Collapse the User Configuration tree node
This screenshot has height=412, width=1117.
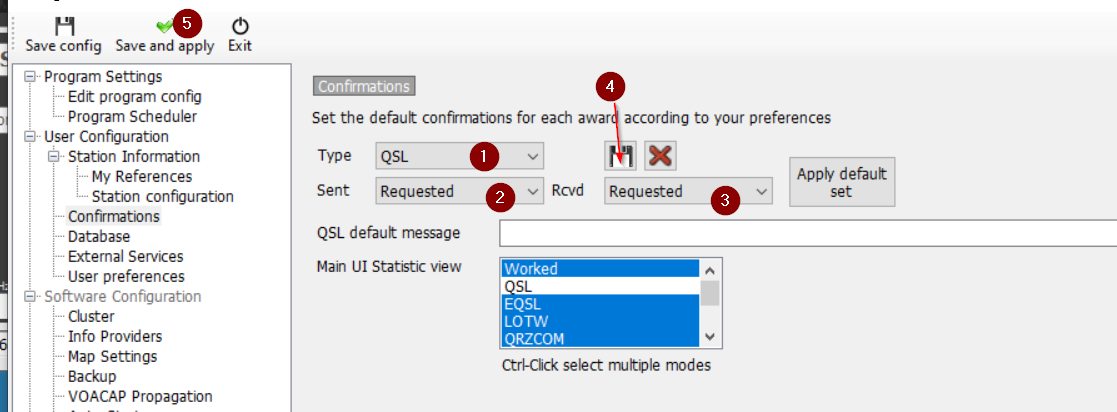click(30, 136)
